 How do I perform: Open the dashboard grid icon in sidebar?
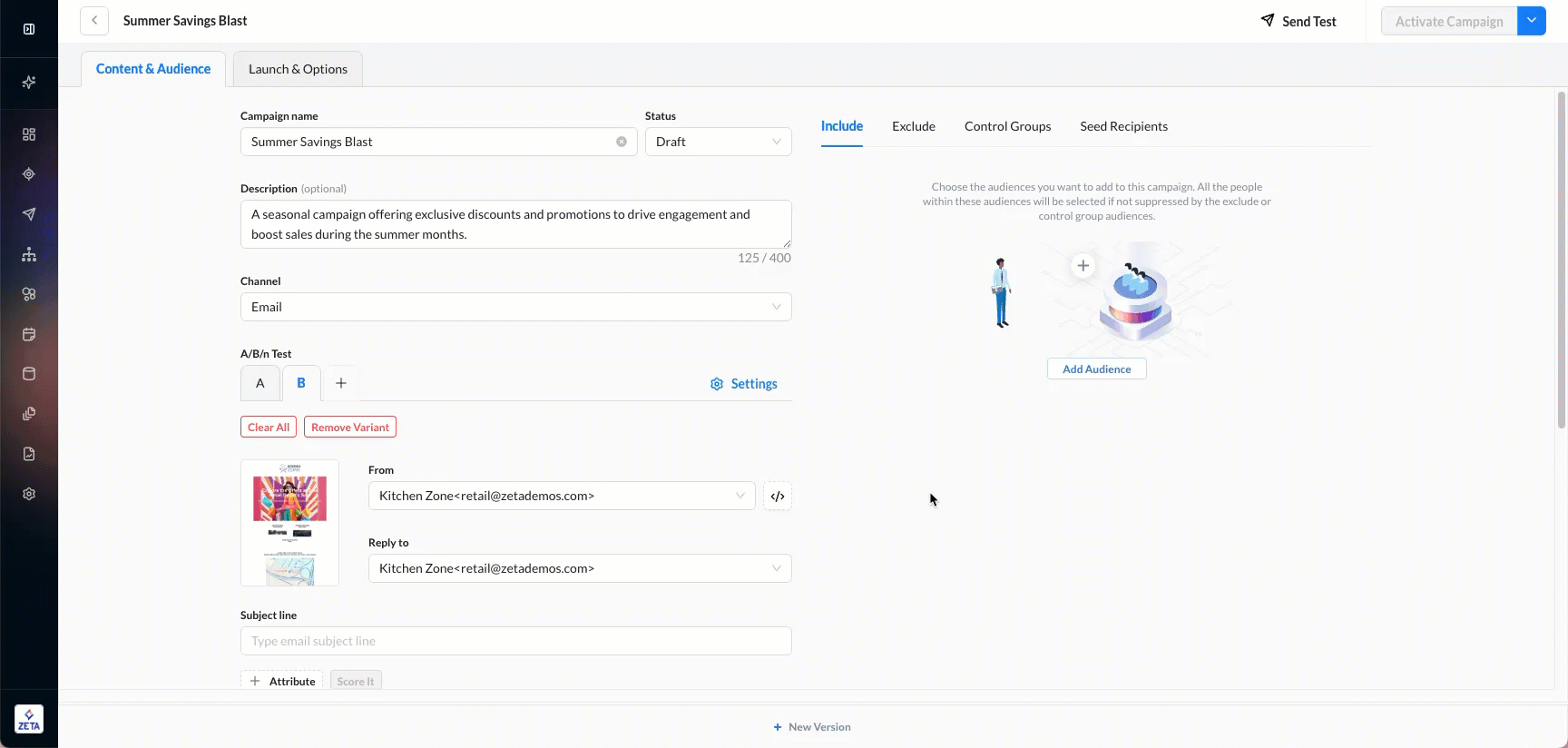point(29,134)
